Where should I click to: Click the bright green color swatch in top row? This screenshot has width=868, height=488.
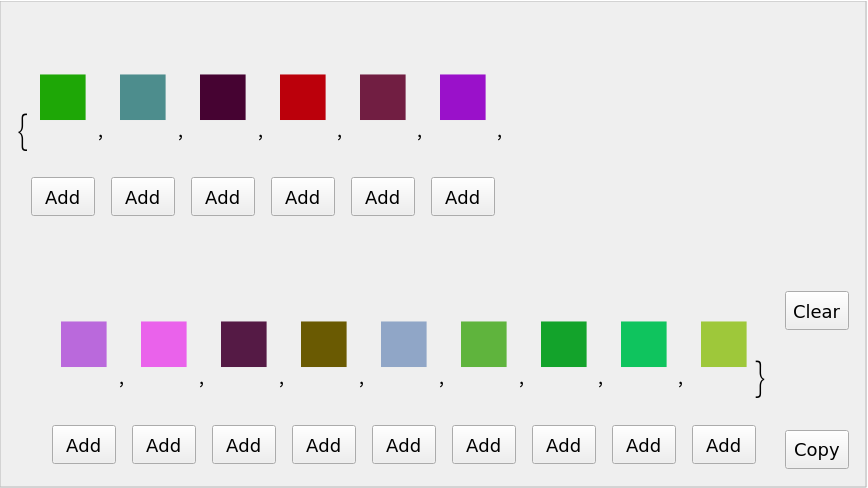(62, 97)
